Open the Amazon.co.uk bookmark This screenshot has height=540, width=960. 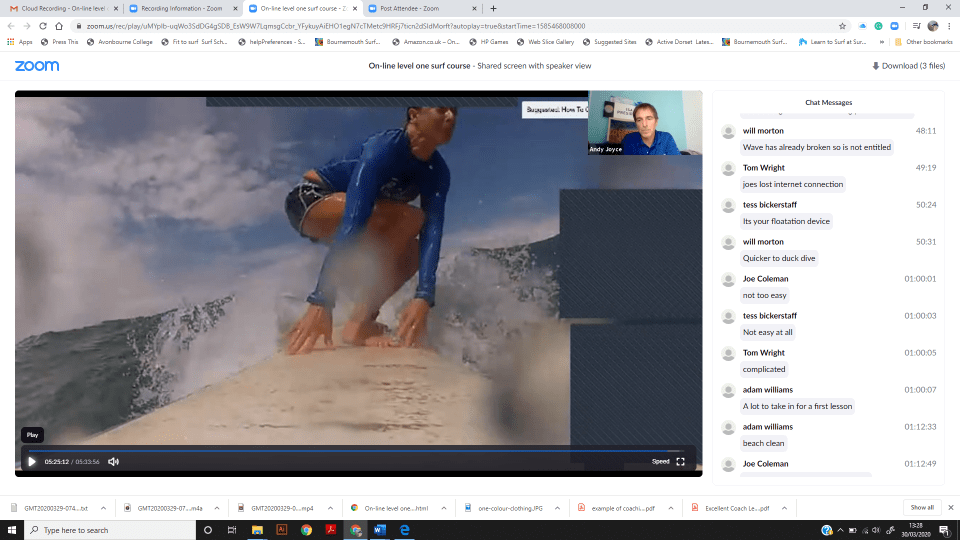pyautogui.click(x=425, y=42)
